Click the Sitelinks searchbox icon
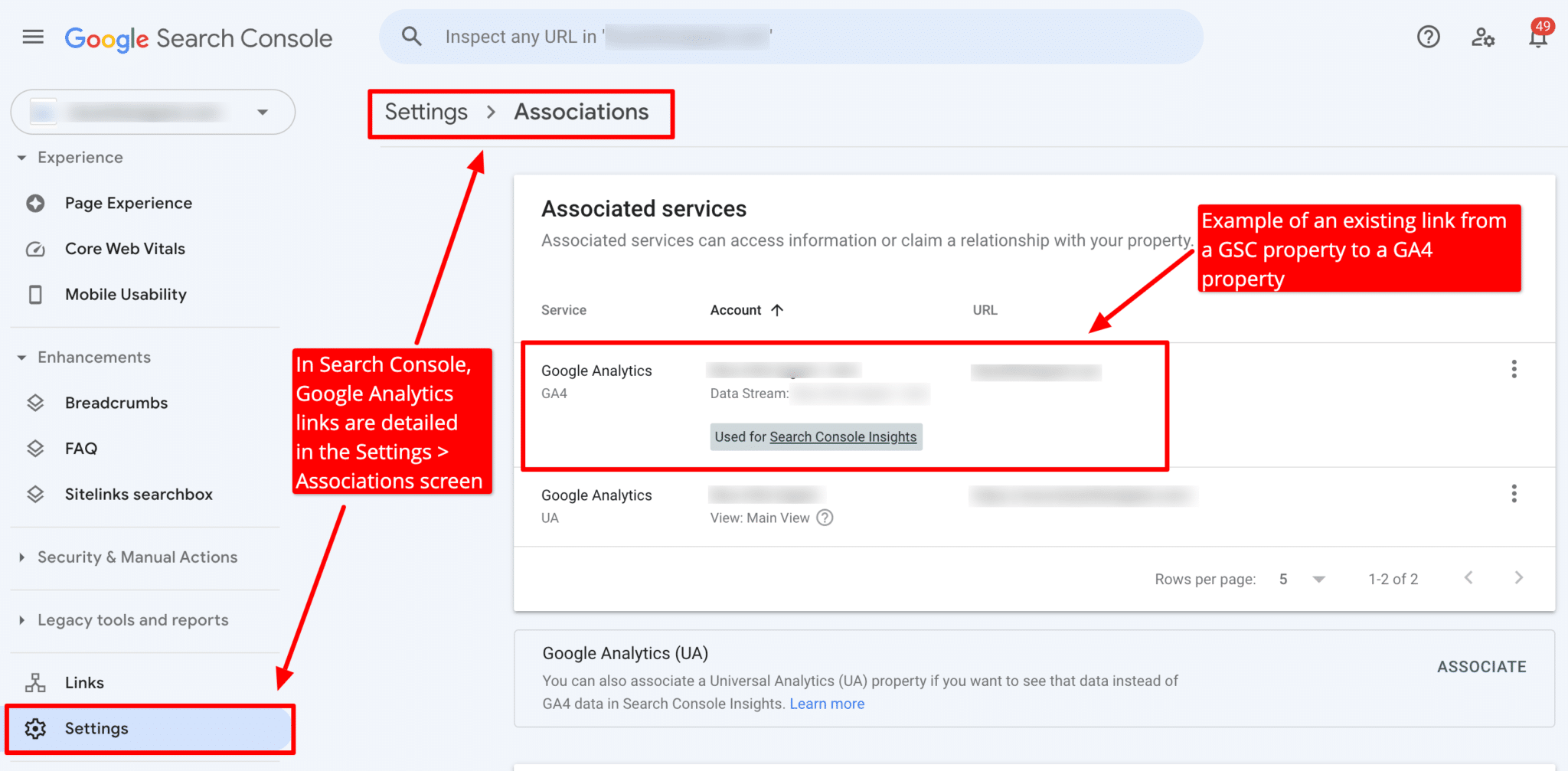This screenshot has height=771, width=1568. click(x=36, y=494)
